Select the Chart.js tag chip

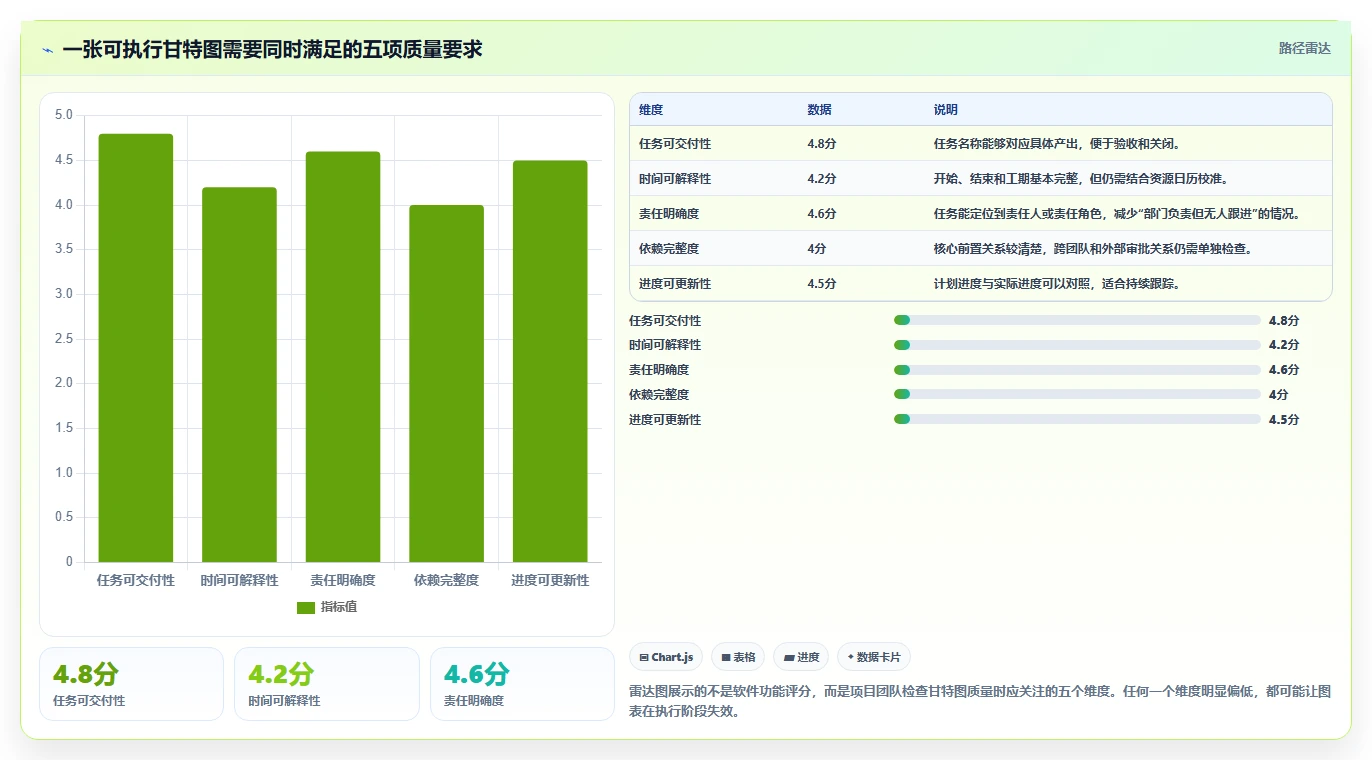pos(666,657)
